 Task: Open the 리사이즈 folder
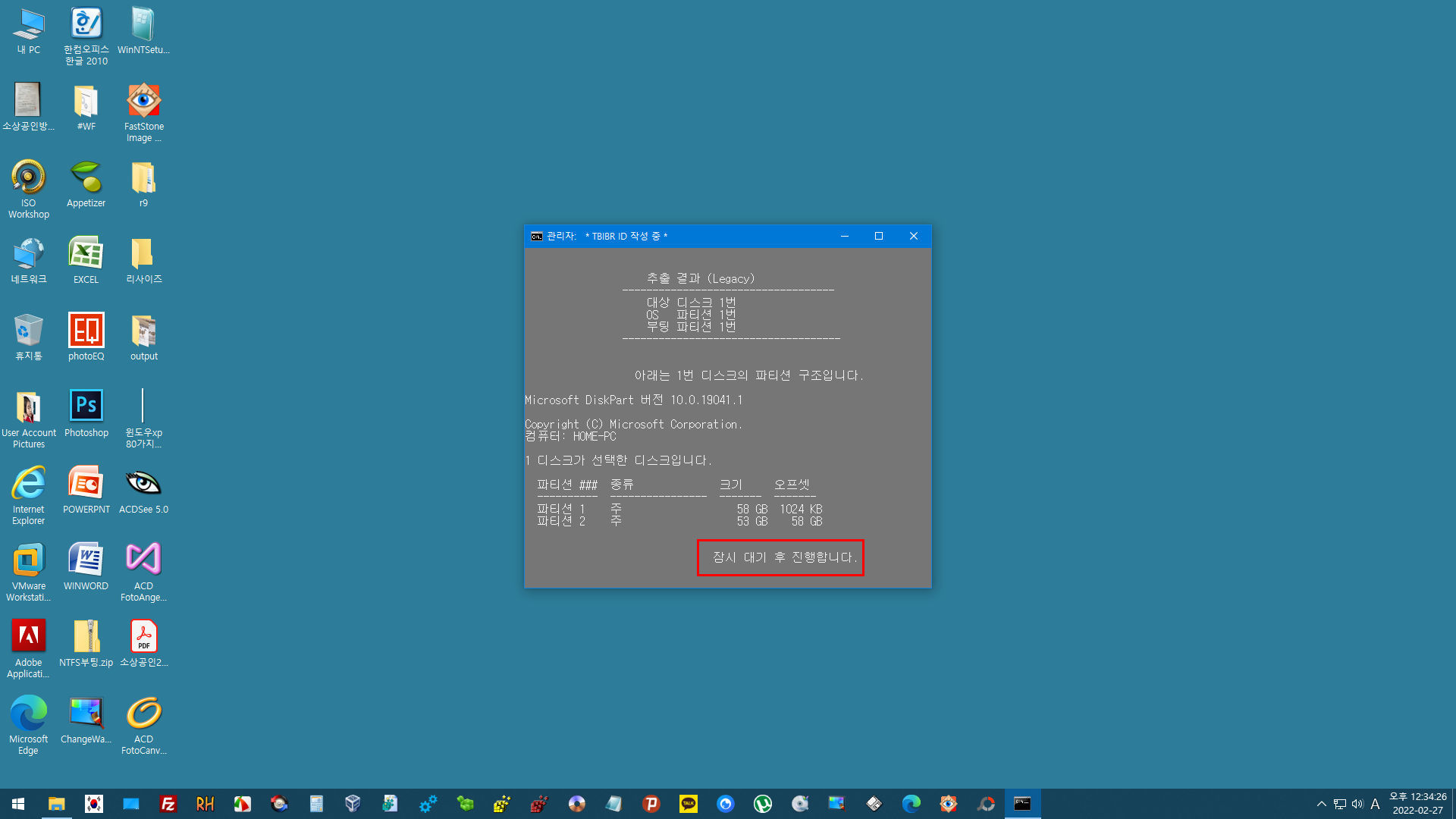(x=143, y=261)
